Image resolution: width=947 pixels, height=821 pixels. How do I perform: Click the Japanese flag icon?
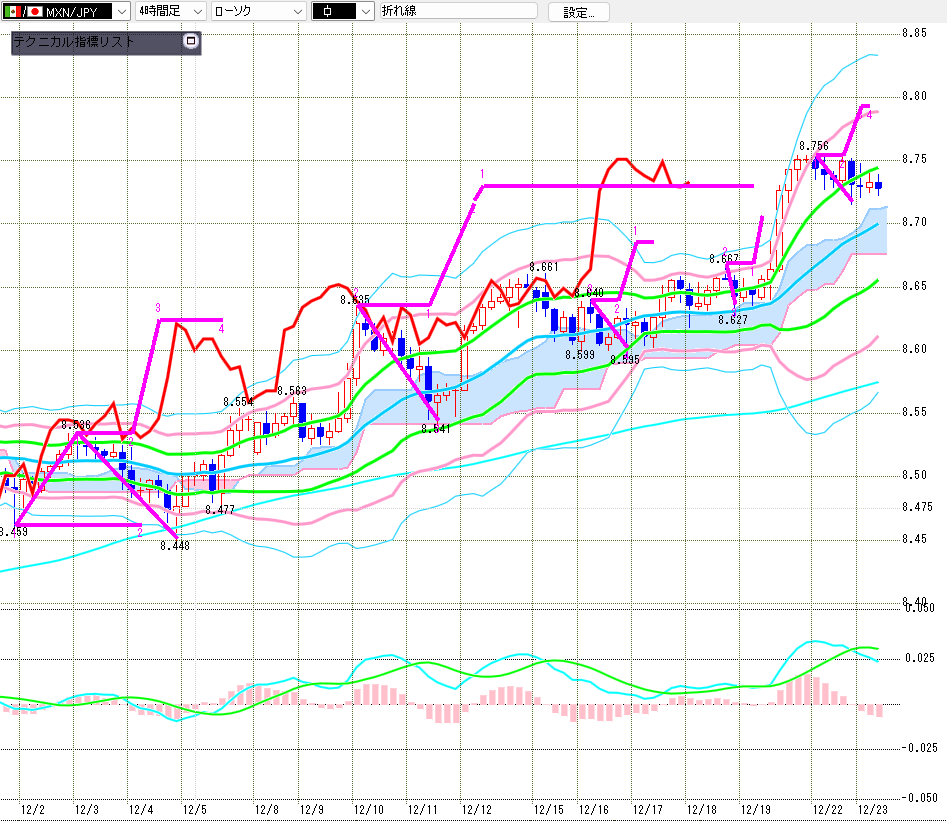point(33,11)
